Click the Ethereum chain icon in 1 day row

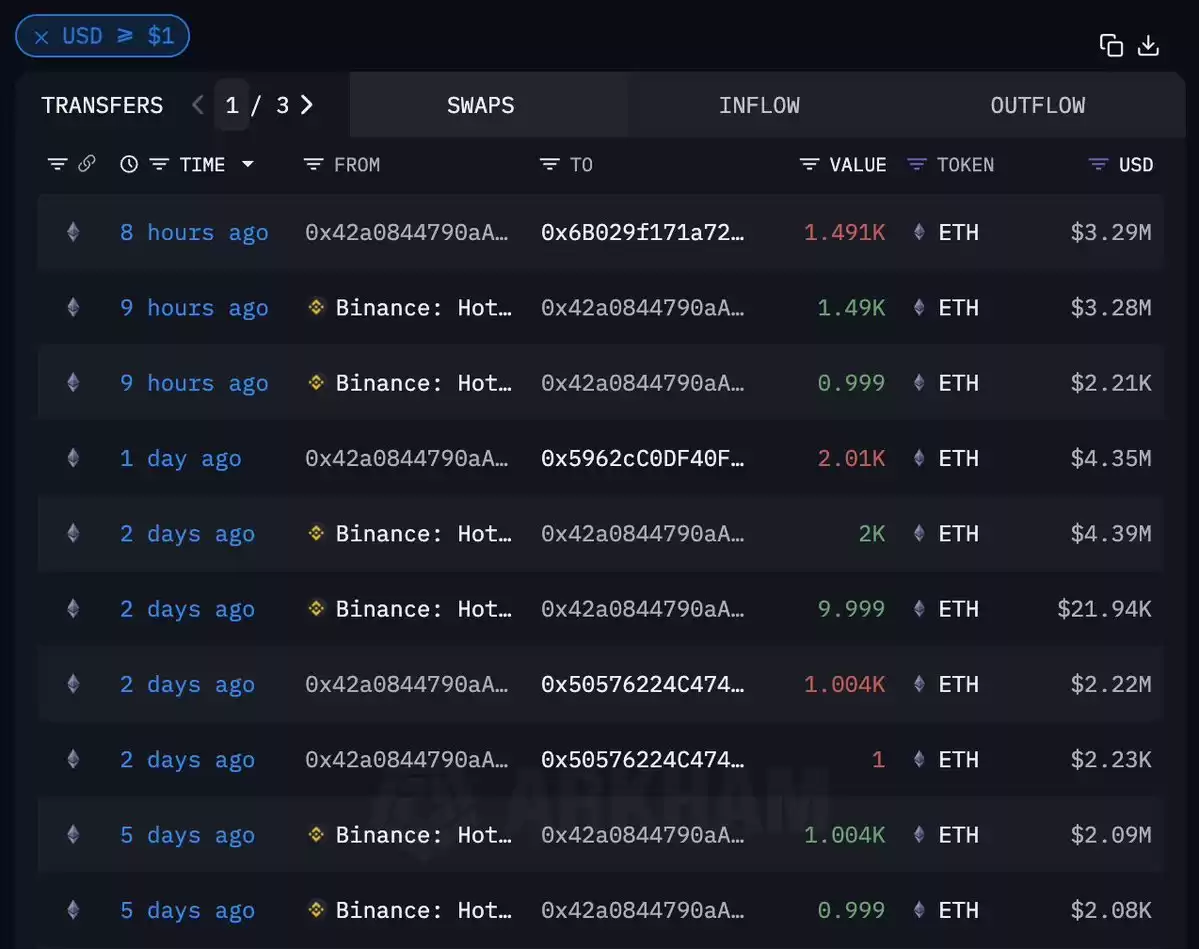[x=73, y=457]
